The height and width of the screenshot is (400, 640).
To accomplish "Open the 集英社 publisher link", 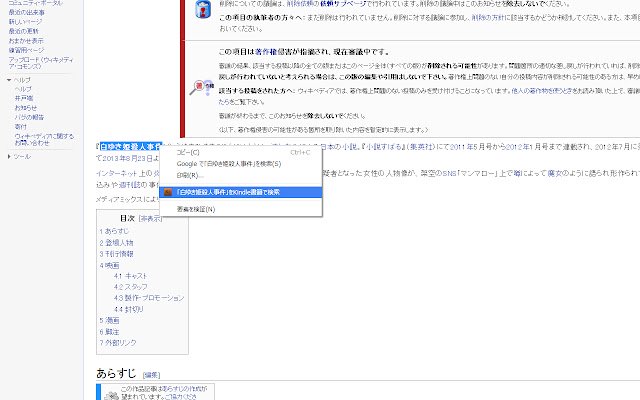I will pyautogui.click(x=421, y=147).
